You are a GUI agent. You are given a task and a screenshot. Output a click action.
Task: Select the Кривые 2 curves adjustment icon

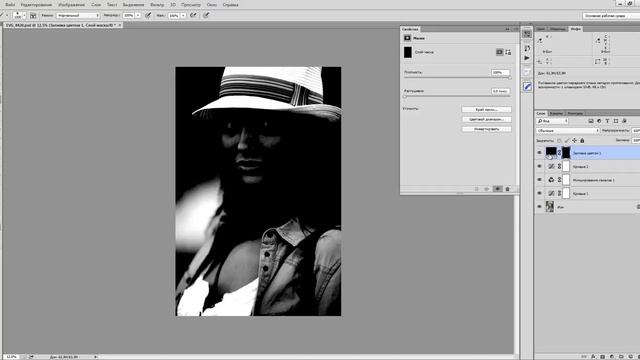(551, 166)
